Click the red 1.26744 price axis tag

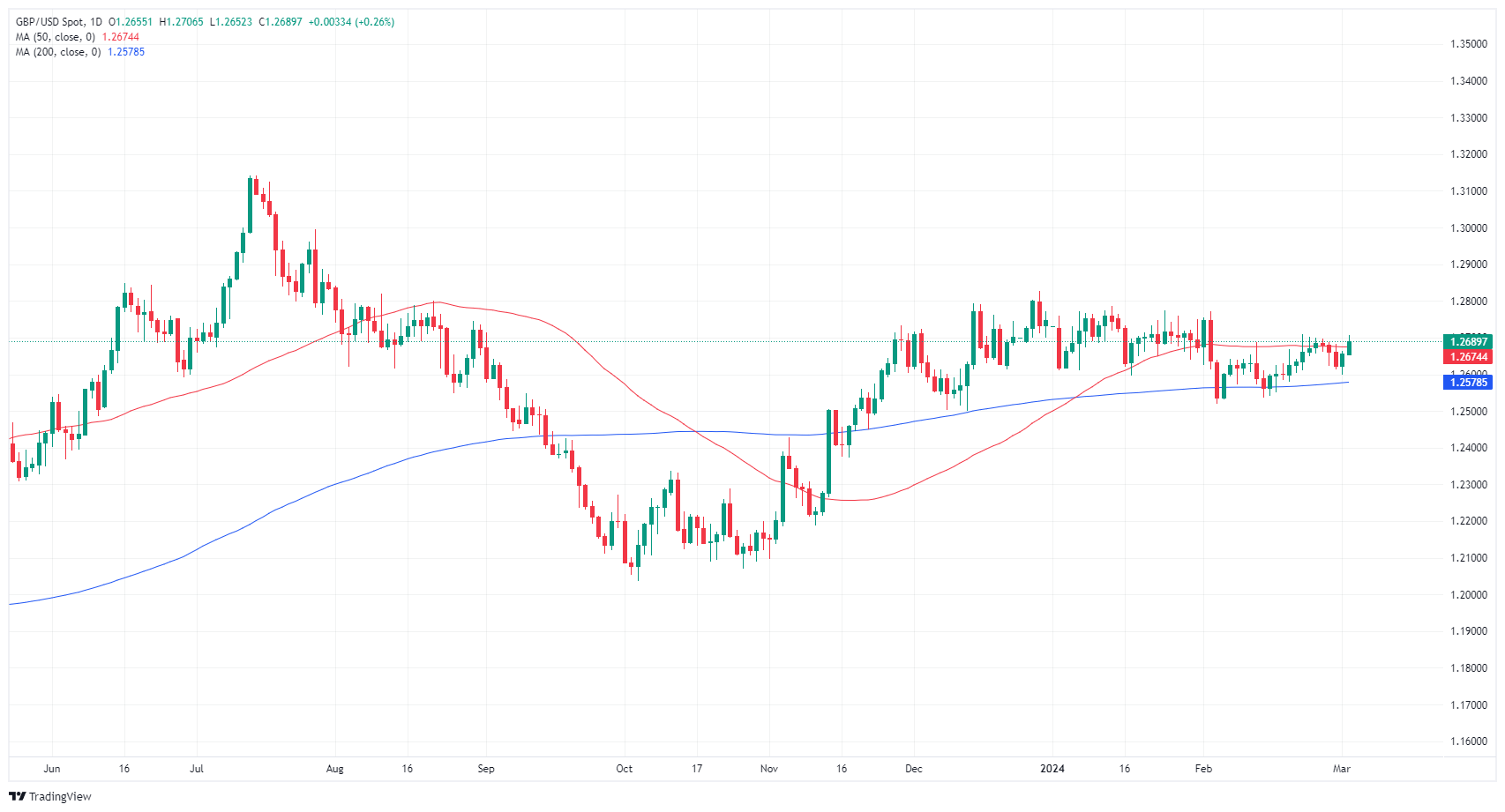pyautogui.click(x=1468, y=357)
